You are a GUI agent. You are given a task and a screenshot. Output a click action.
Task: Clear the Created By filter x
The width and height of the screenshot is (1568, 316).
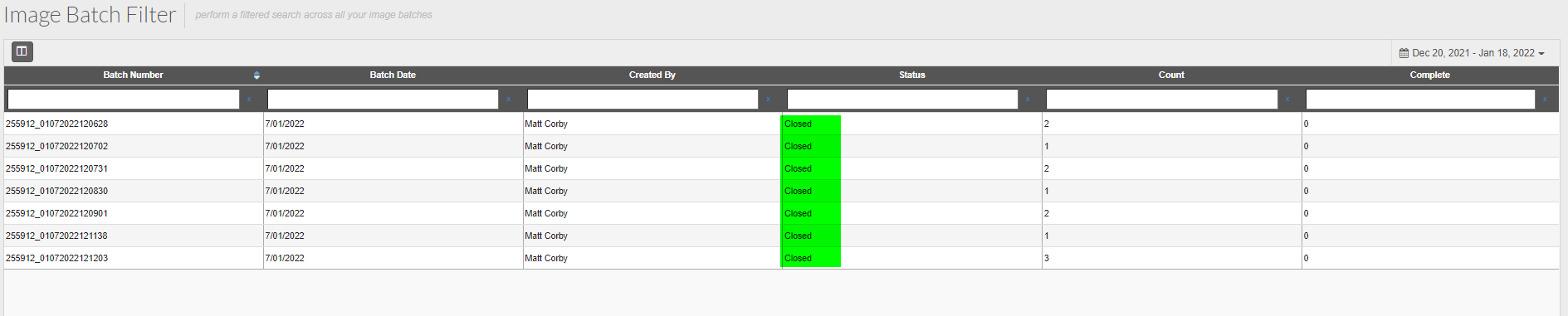tap(768, 100)
